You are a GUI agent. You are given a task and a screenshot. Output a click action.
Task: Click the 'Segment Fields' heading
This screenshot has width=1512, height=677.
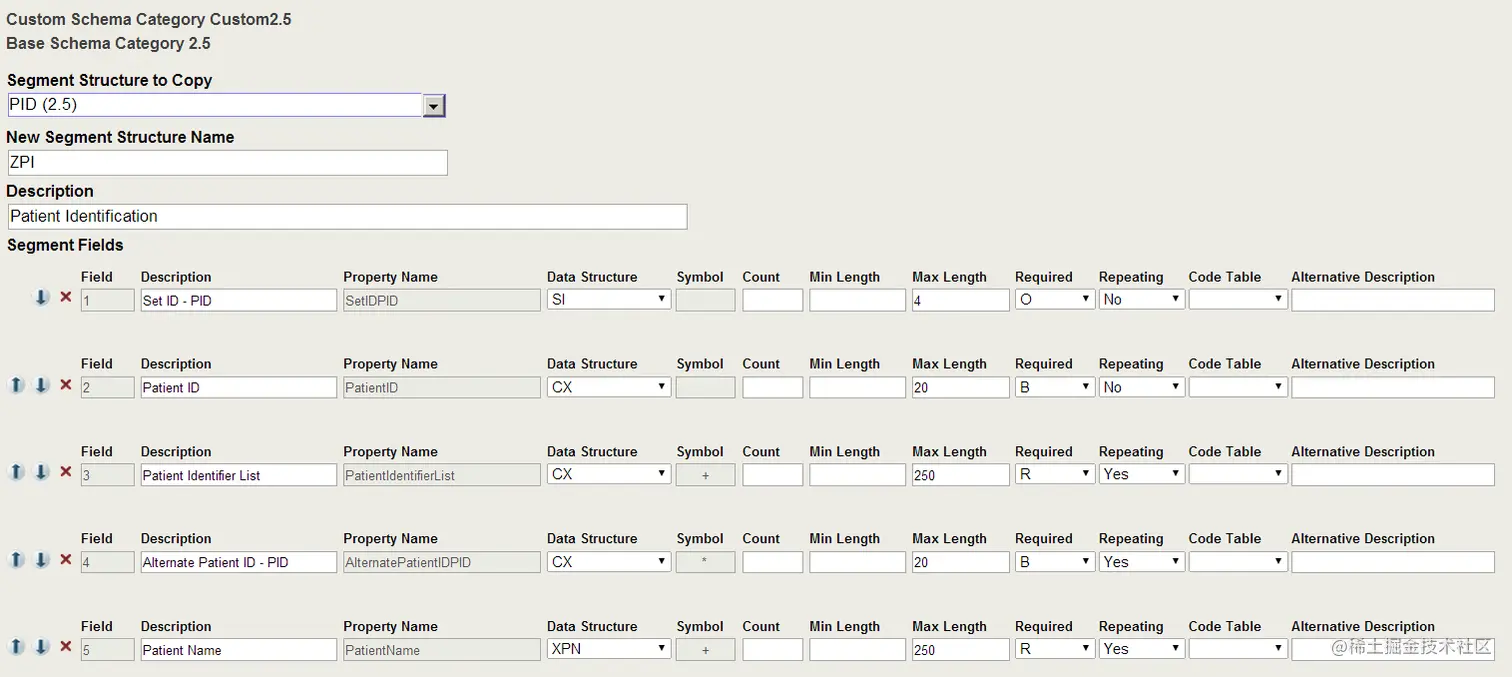(x=65, y=245)
